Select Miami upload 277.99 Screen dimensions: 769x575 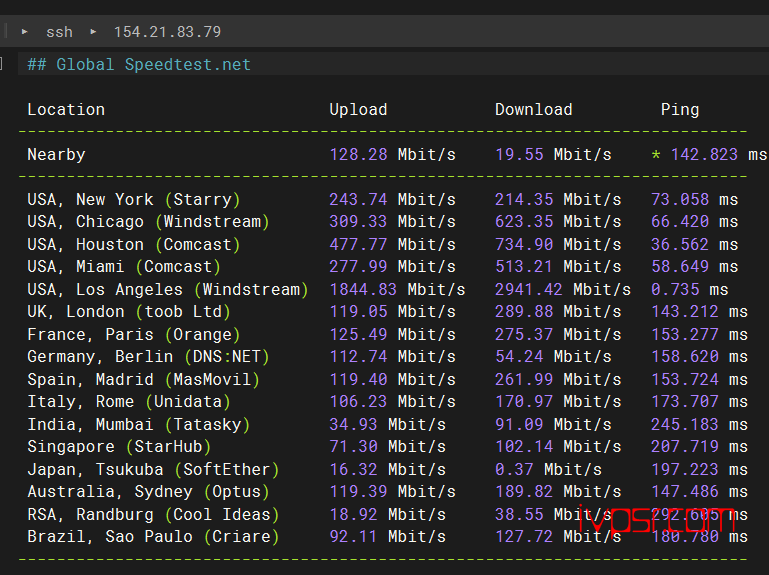pos(358,266)
